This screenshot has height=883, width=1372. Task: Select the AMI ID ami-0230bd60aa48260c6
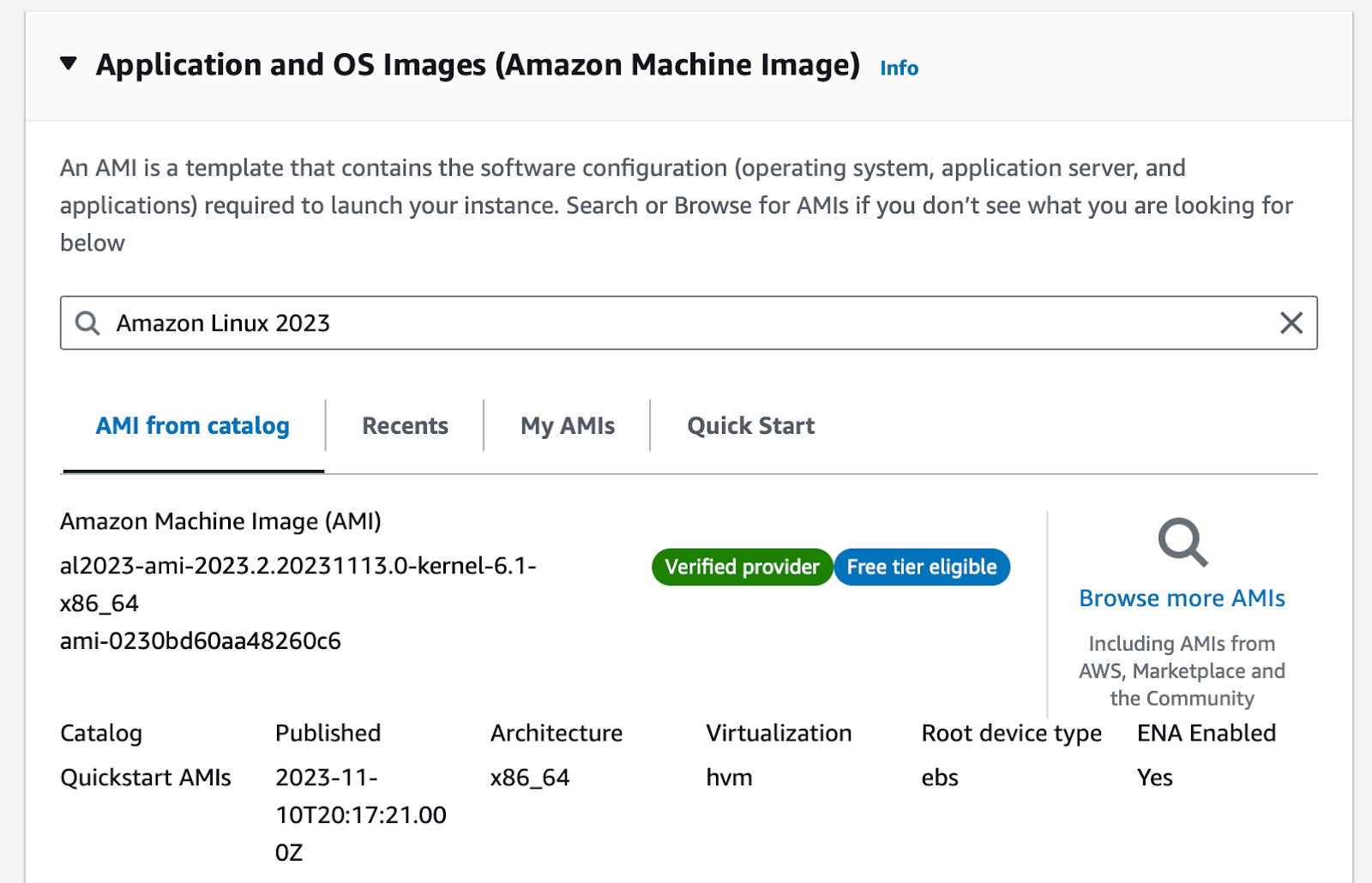(201, 641)
